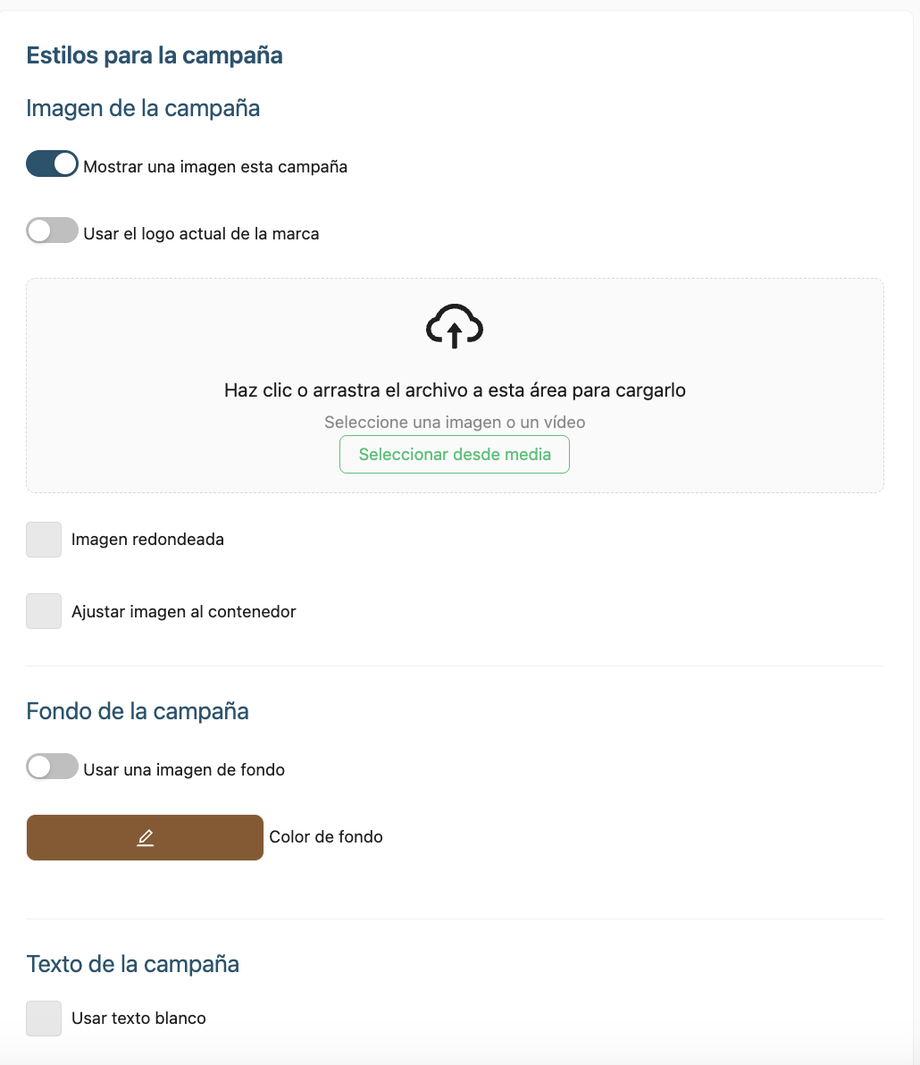
Task: Open media picker via 'Seleccionar desde media'
Action: tap(454, 454)
